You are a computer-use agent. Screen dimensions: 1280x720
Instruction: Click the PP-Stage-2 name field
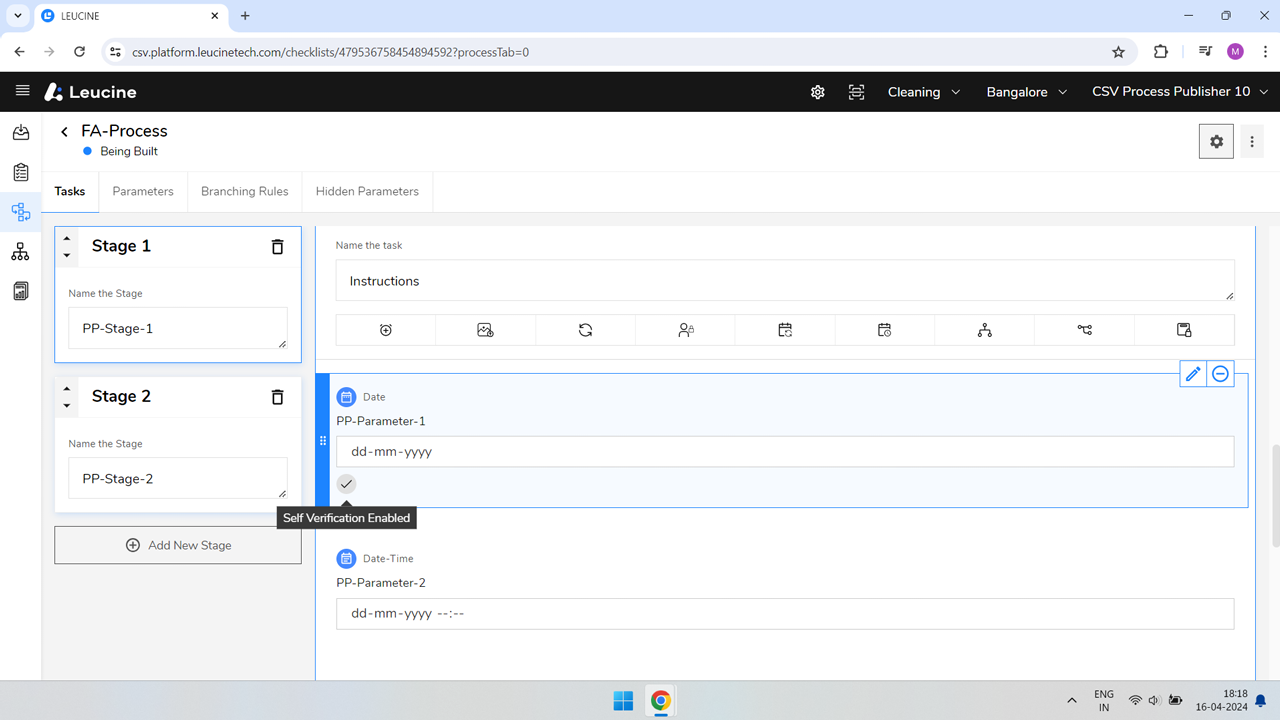coord(178,478)
